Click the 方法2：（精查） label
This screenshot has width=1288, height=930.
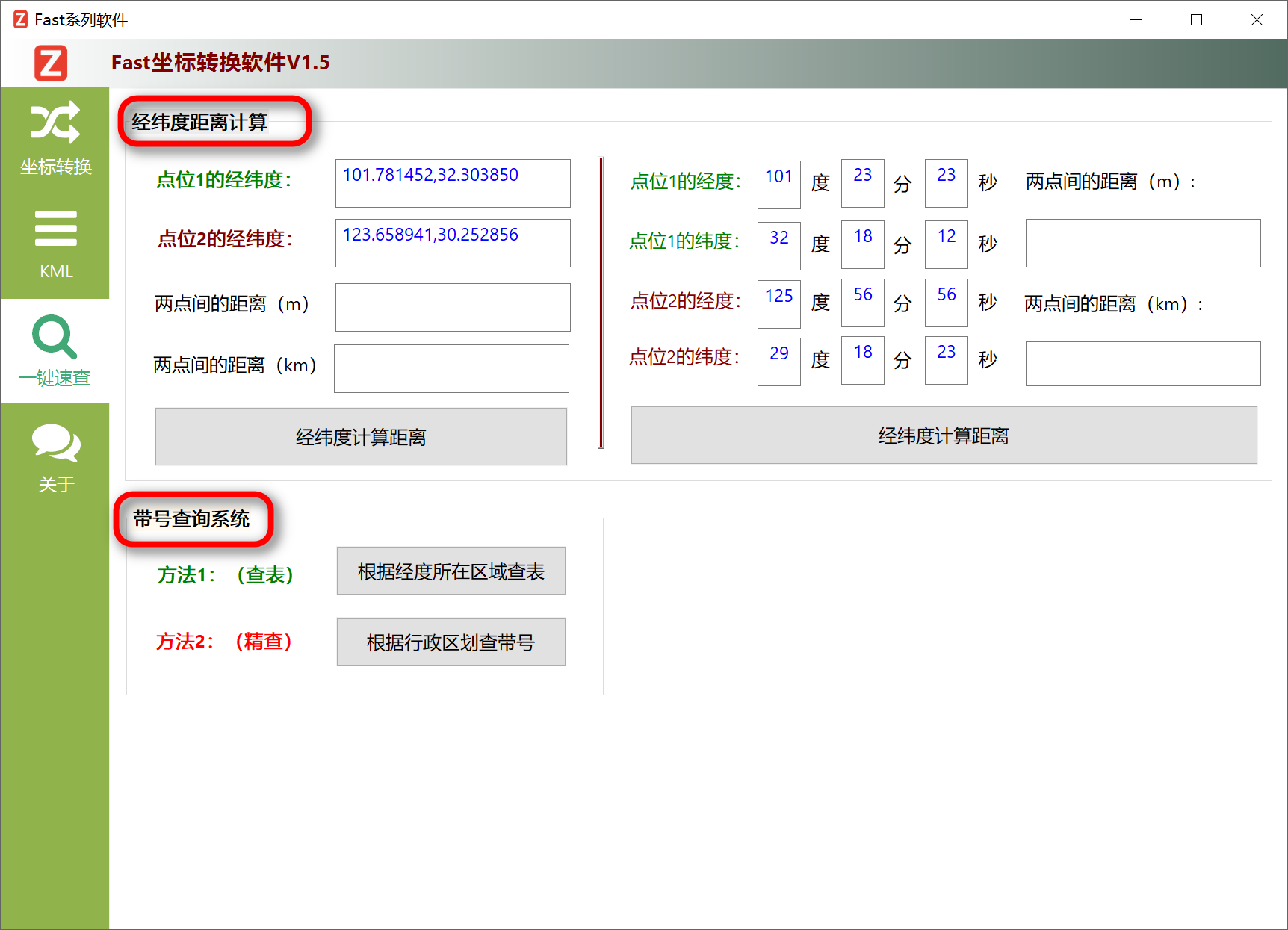pos(224,641)
